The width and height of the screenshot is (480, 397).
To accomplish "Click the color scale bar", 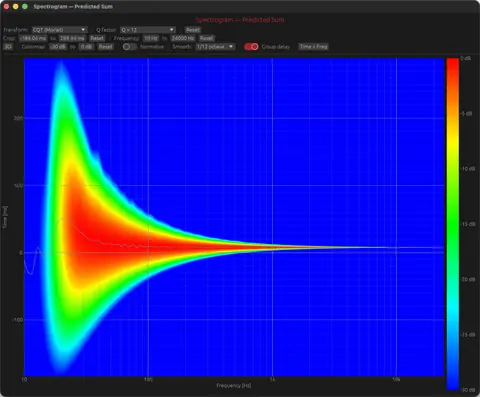I will tap(453, 224).
